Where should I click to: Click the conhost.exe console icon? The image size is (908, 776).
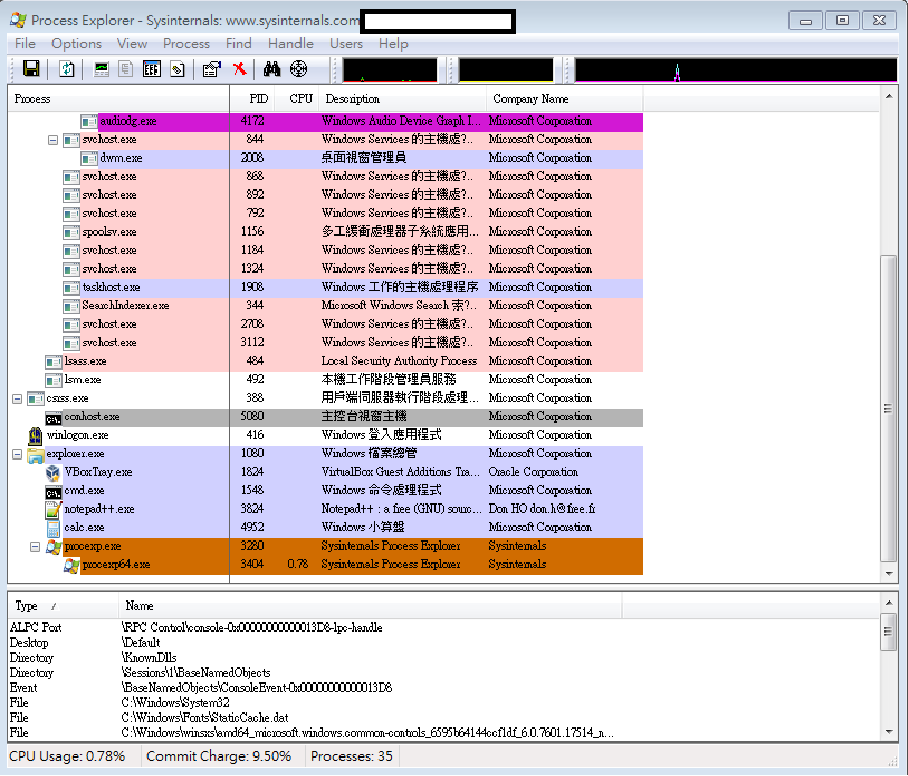tap(53, 418)
